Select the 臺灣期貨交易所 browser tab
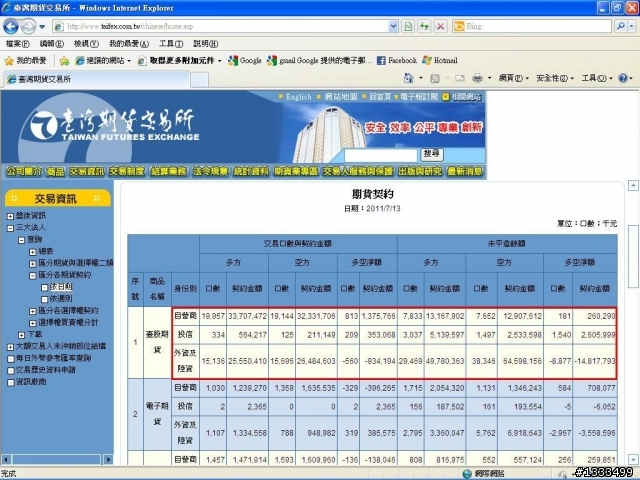This screenshot has width=640, height=480. pyautogui.click(x=97, y=79)
